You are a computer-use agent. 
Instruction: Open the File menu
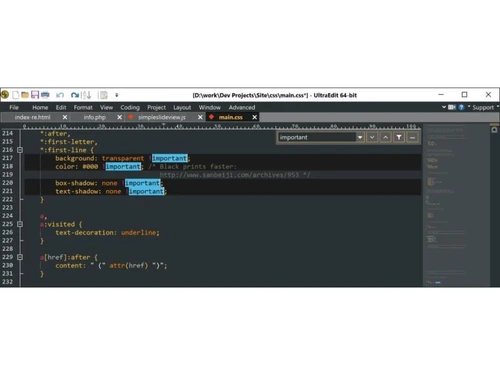tap(14, 107)
